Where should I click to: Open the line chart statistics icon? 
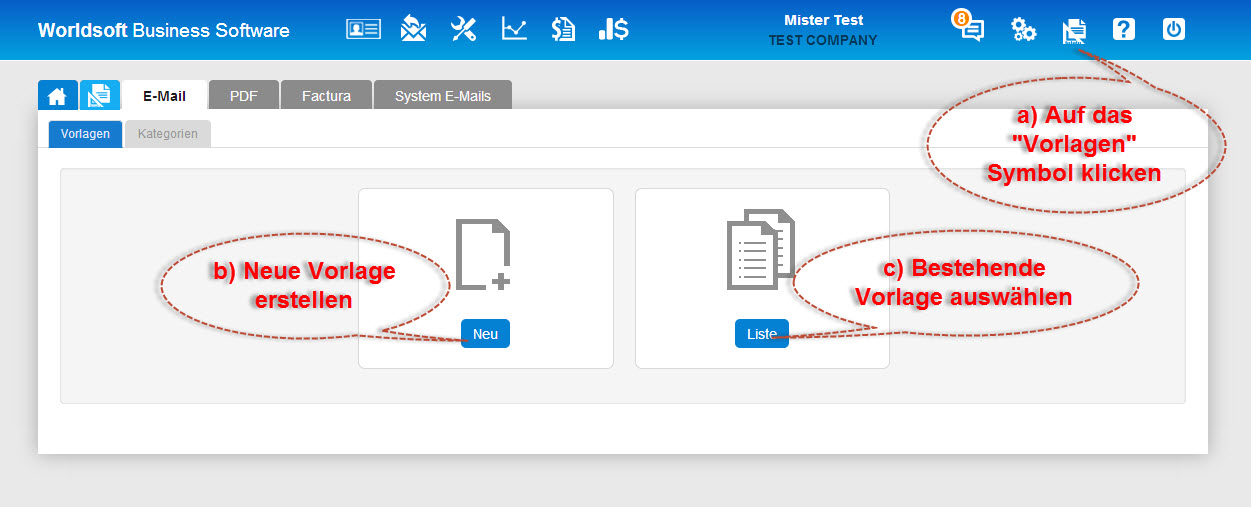click(514, 29)
